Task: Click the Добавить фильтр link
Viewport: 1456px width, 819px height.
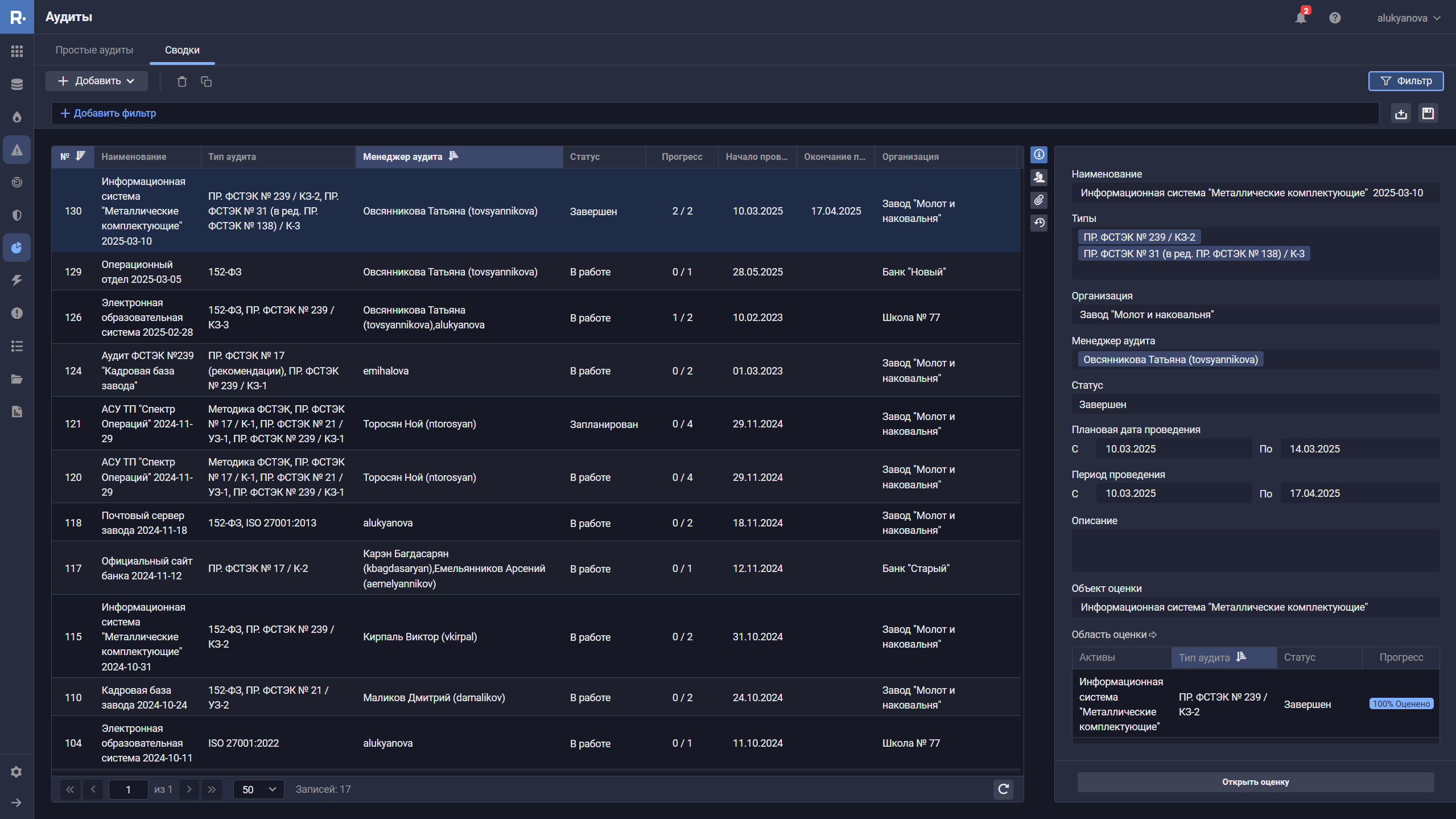Action: point(108,113)
